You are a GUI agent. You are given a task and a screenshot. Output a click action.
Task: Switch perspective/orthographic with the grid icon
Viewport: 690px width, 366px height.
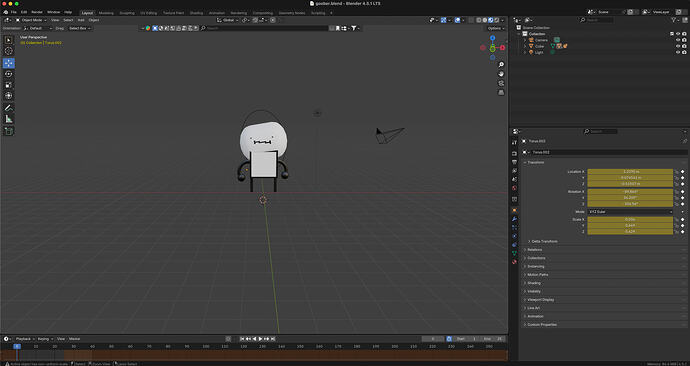(x=501, y=92)
